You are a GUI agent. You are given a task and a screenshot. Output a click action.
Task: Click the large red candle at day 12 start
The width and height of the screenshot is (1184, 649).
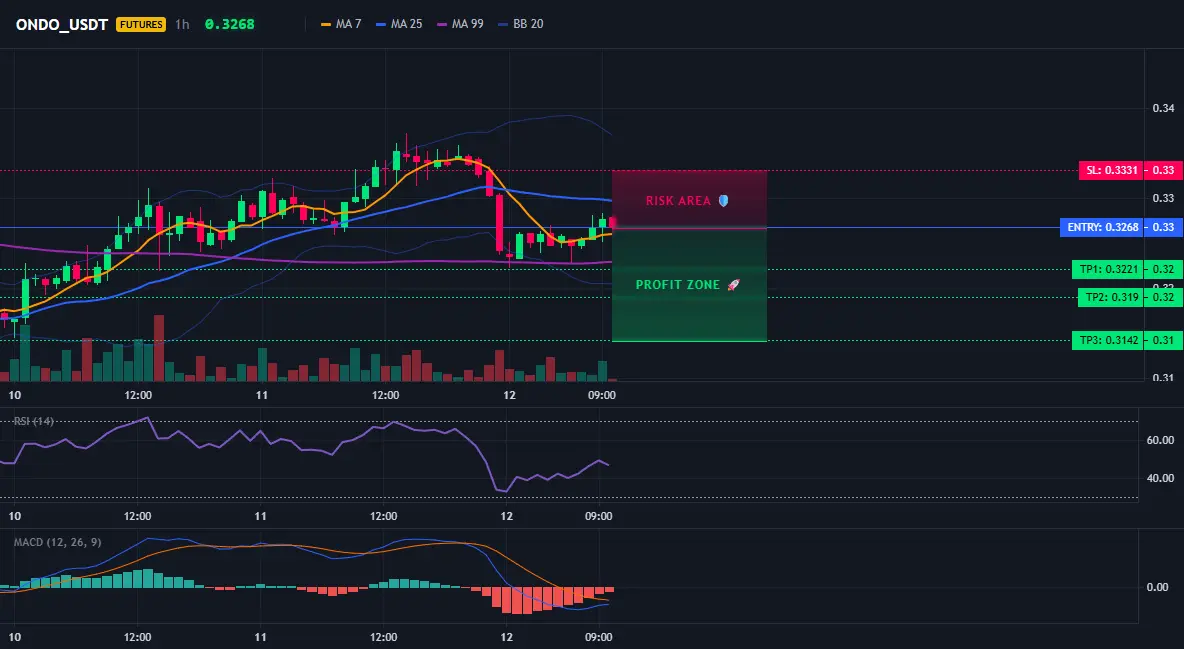pos(499,223)
